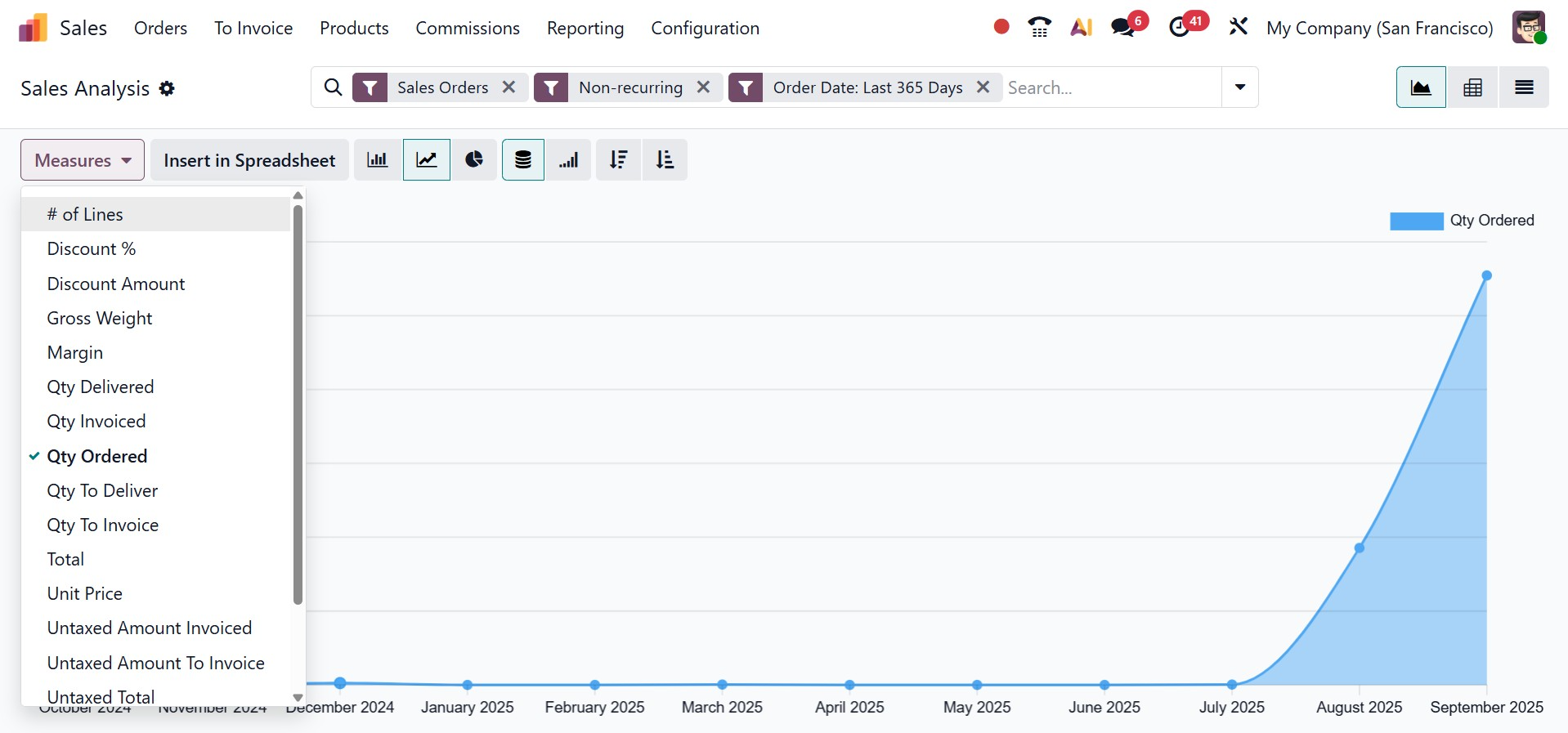Enable the # of Lines measure
Viewport: 1568px width, 733px height.
pyautogui.click(x=155, y=214)
